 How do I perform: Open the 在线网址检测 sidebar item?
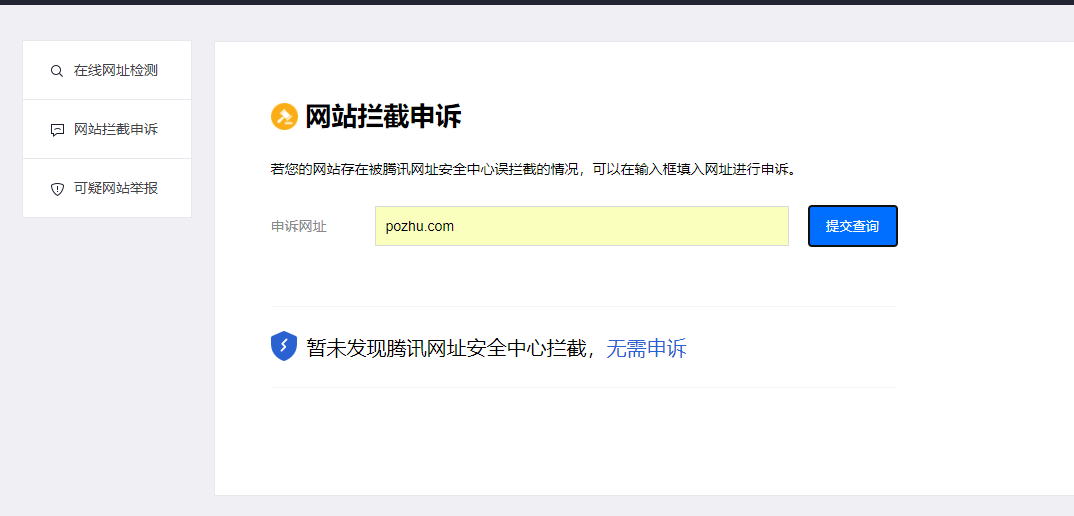pyautogui.click(x=107, y=71)
